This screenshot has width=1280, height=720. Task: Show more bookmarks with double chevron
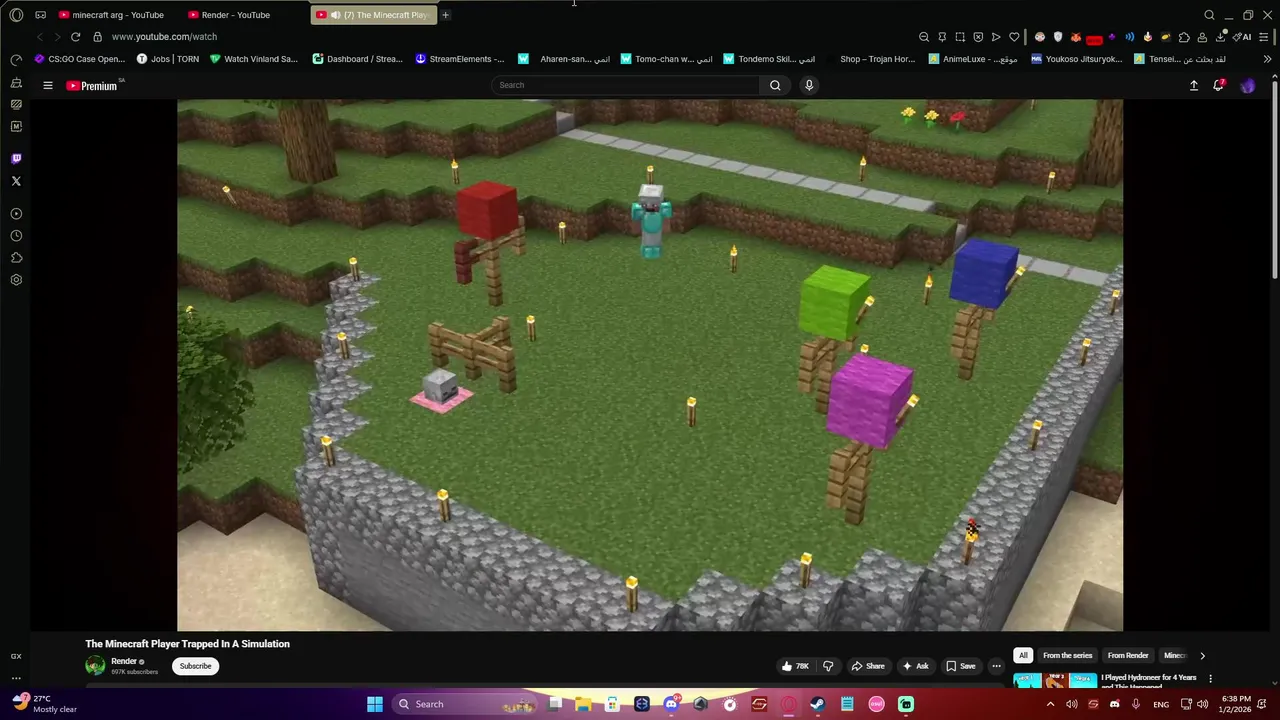point(1267,59)
